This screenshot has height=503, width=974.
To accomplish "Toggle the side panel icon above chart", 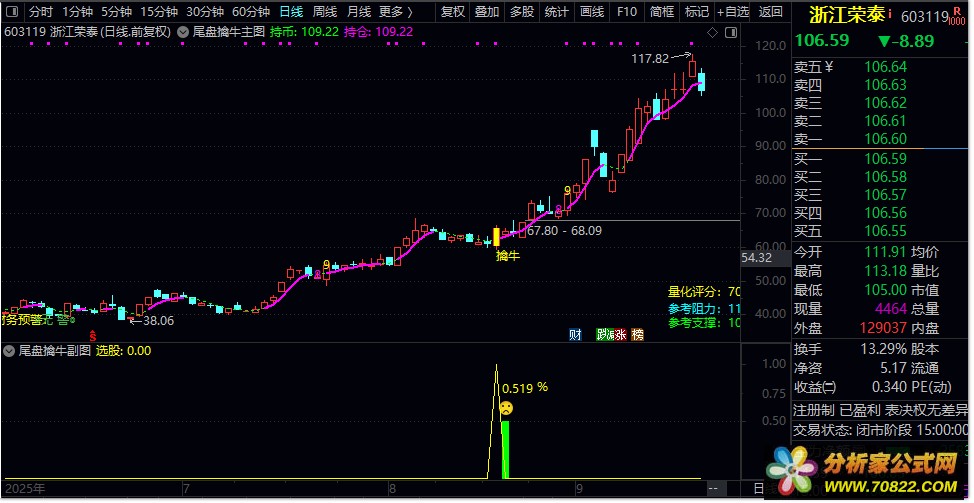I will click(x=731, y=32).
